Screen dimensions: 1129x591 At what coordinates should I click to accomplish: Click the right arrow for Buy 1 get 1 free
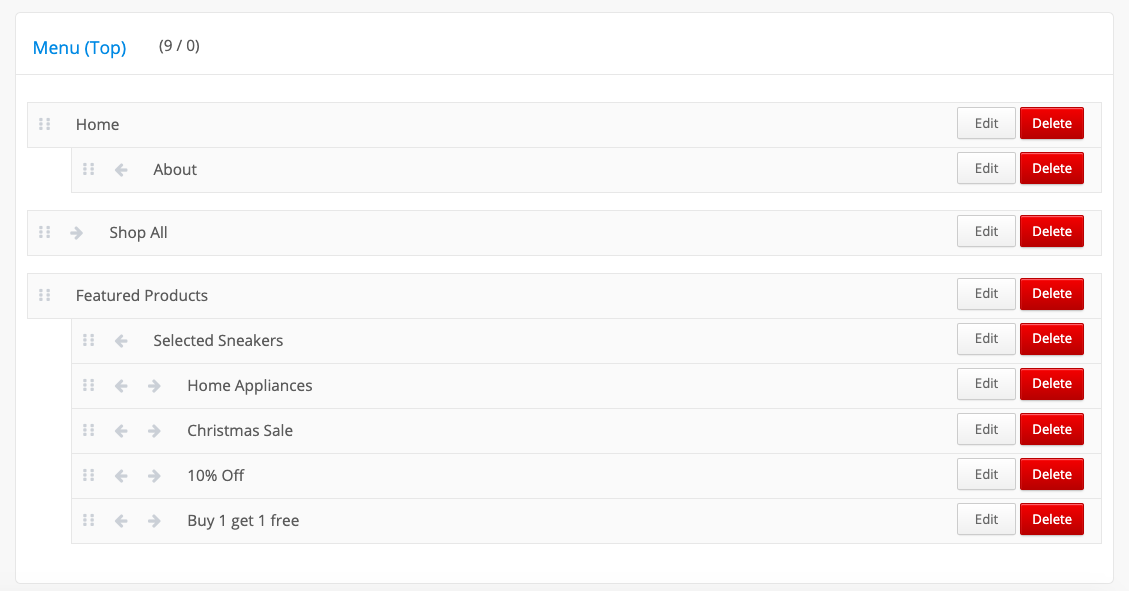154,521
